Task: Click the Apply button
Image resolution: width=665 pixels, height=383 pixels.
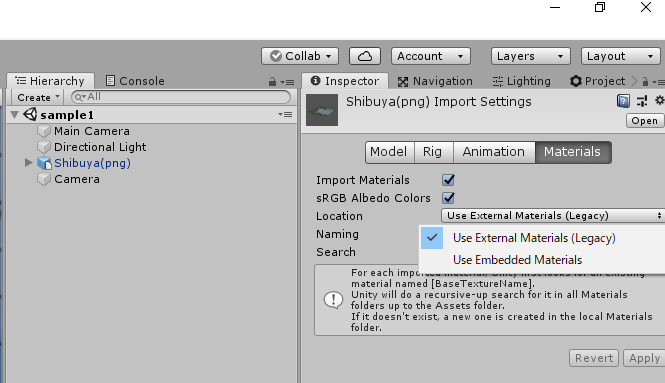Action: pos(644,358)
